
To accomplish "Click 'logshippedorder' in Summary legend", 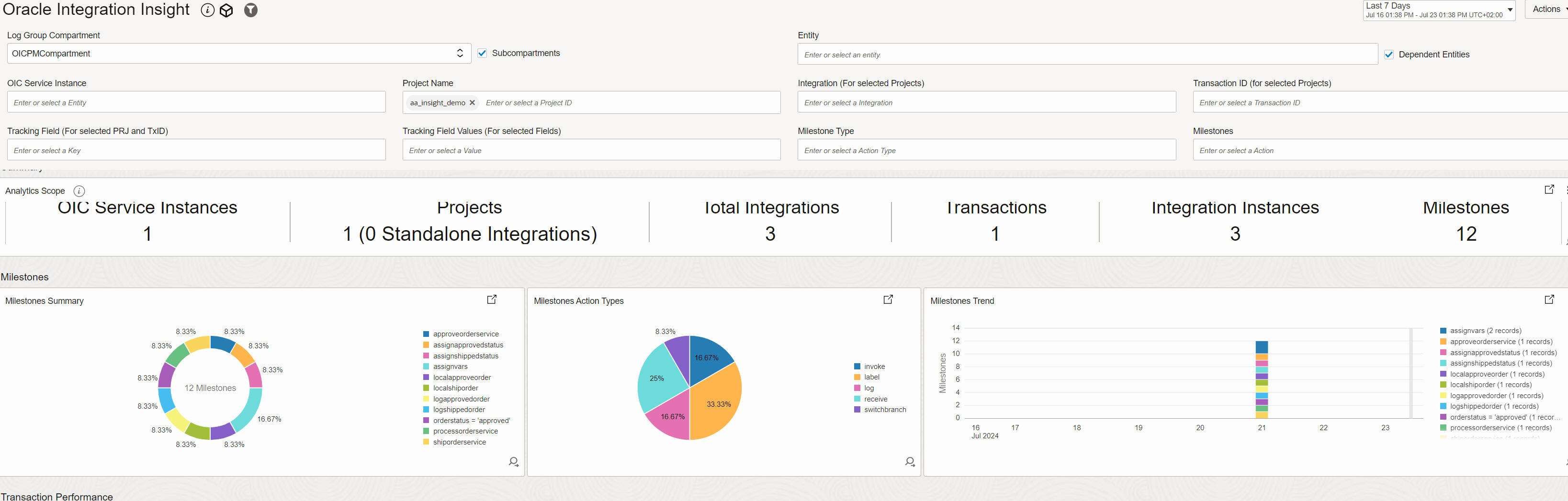I will coord(459,410).
